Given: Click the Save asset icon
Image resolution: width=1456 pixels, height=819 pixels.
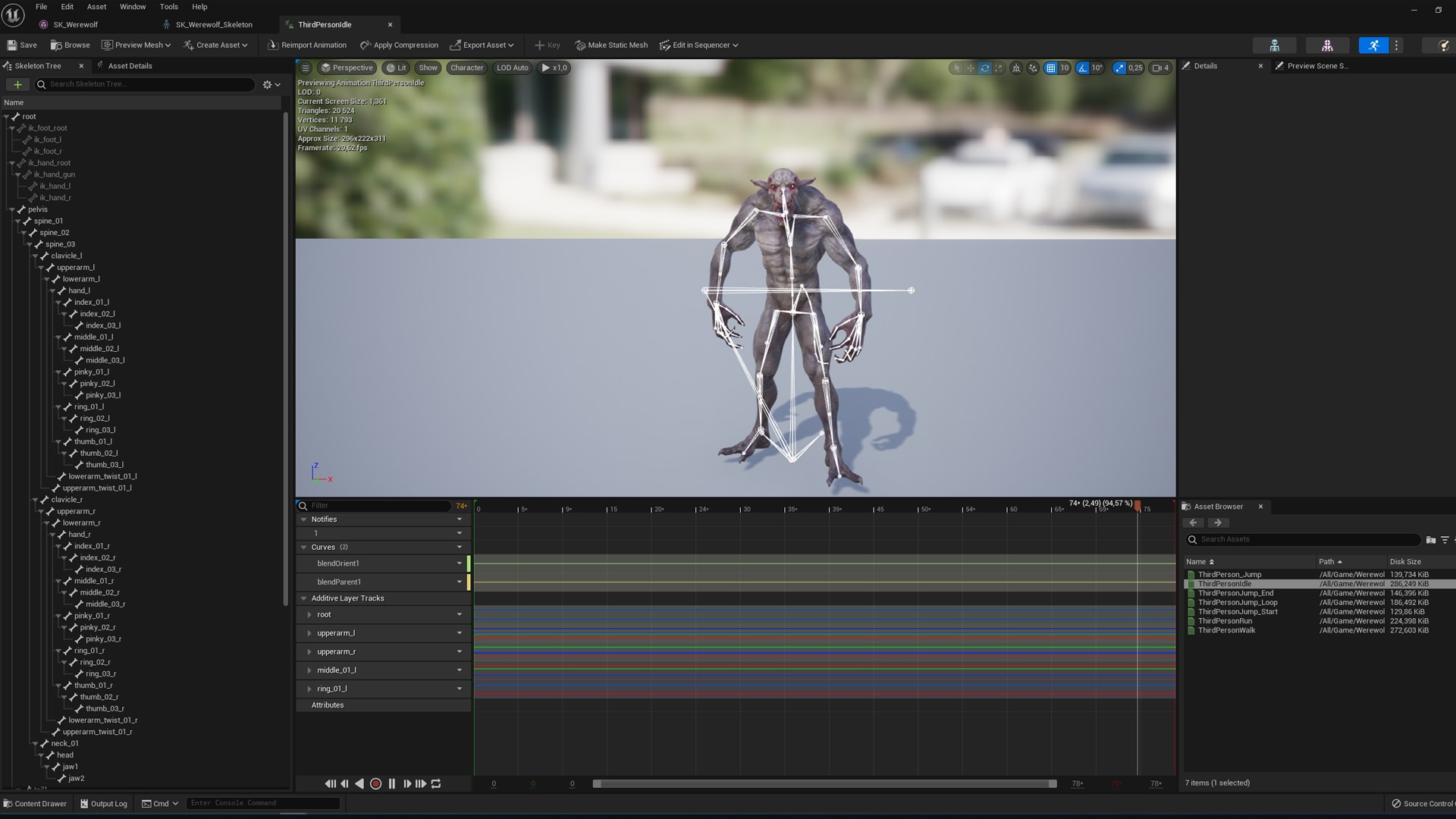Looking at the screenshot, I should coord(12,45).
